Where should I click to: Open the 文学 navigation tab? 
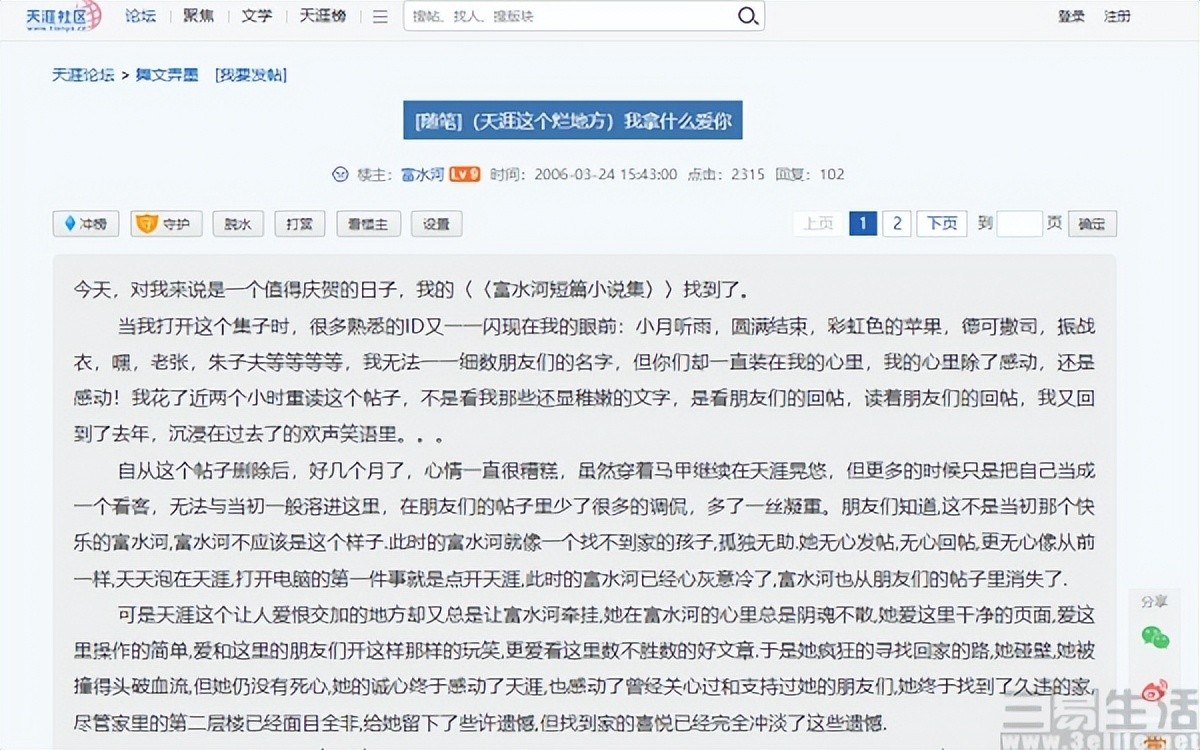(256, 16)
